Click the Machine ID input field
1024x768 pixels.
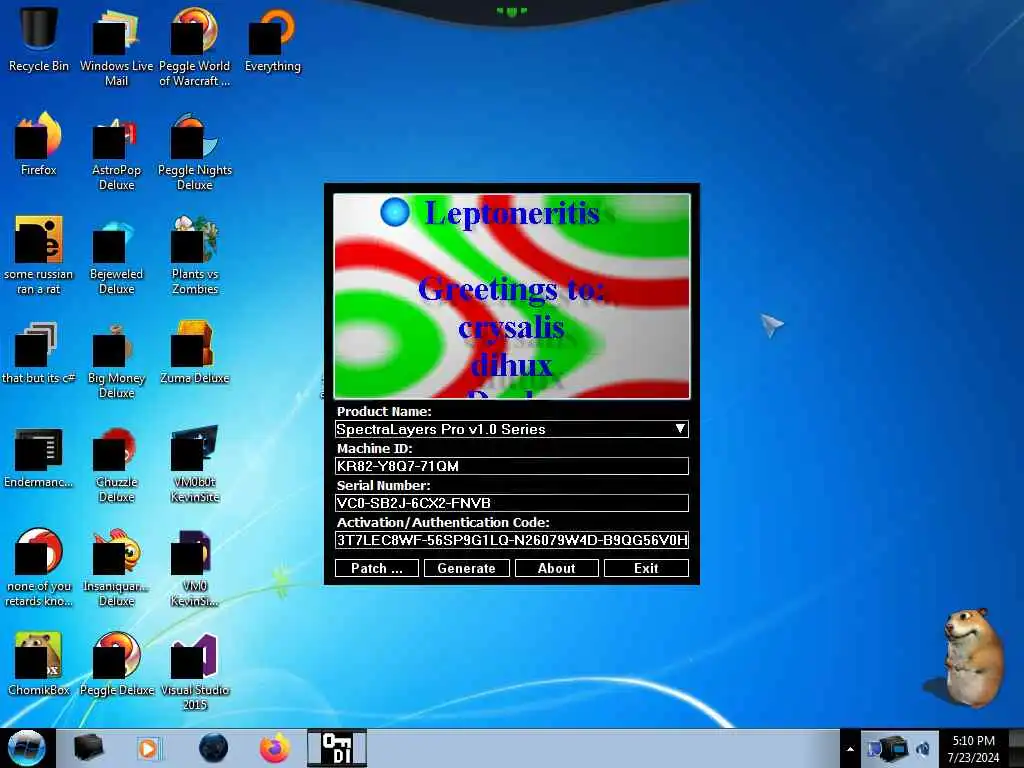click(511, 466)
